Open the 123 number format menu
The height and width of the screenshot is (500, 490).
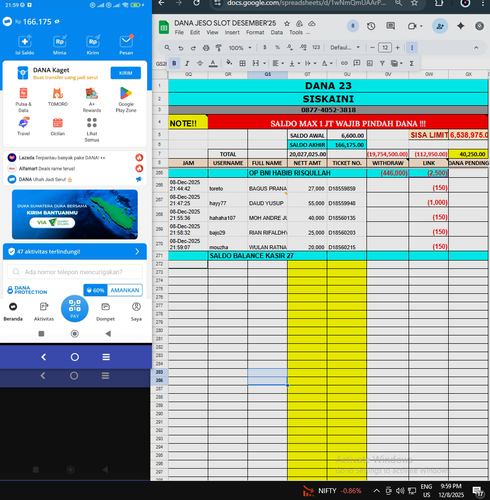[x=316, y=47]
